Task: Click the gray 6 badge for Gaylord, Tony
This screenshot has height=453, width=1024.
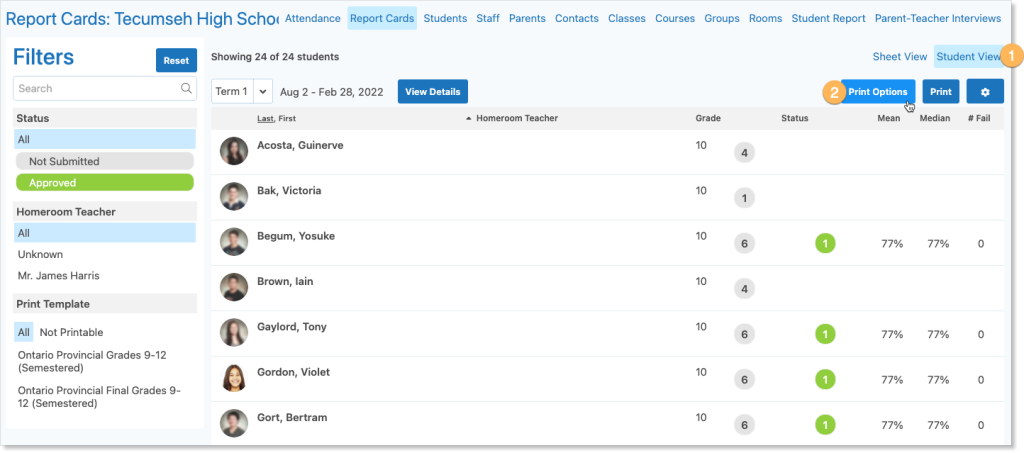Action: (x=744, y=335)
